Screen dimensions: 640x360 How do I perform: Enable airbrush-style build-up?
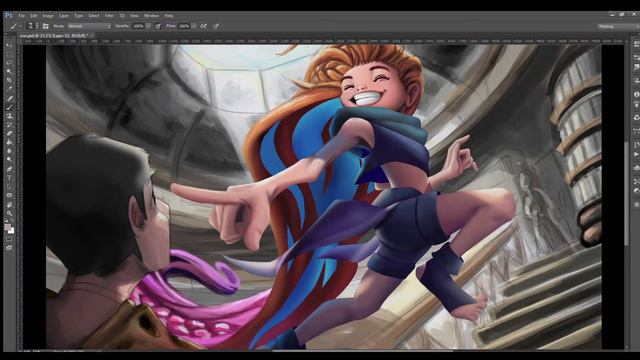click(x=203, y=26)
